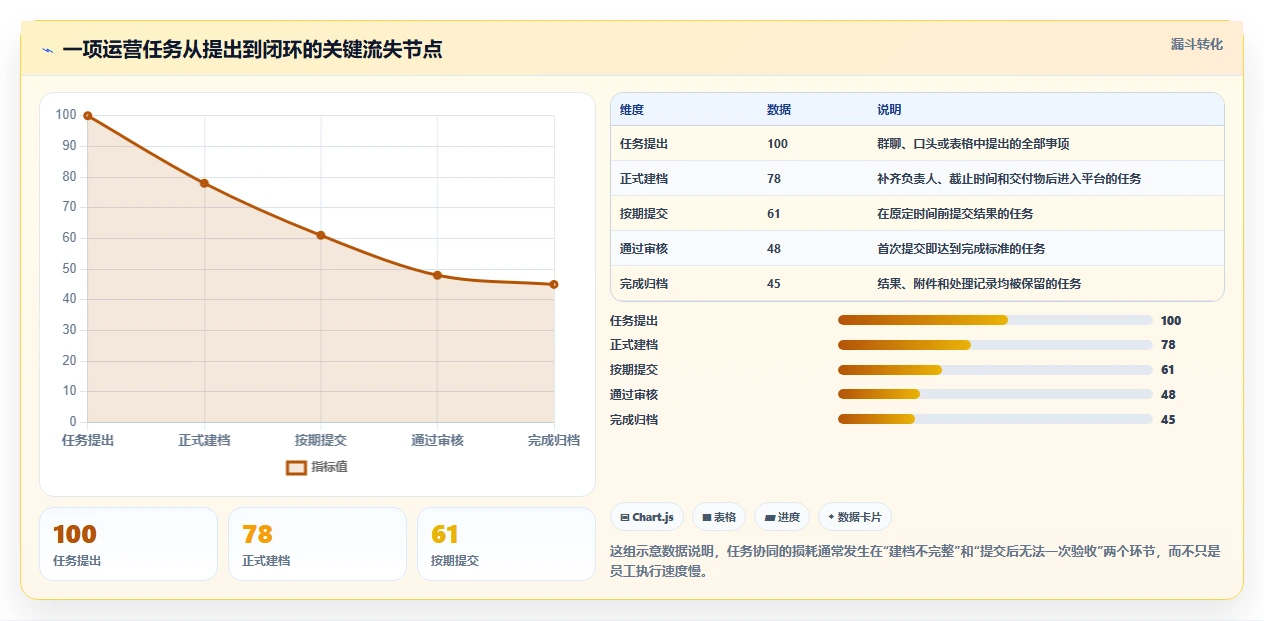Click the y-axis label 100

tap(66, 115)
